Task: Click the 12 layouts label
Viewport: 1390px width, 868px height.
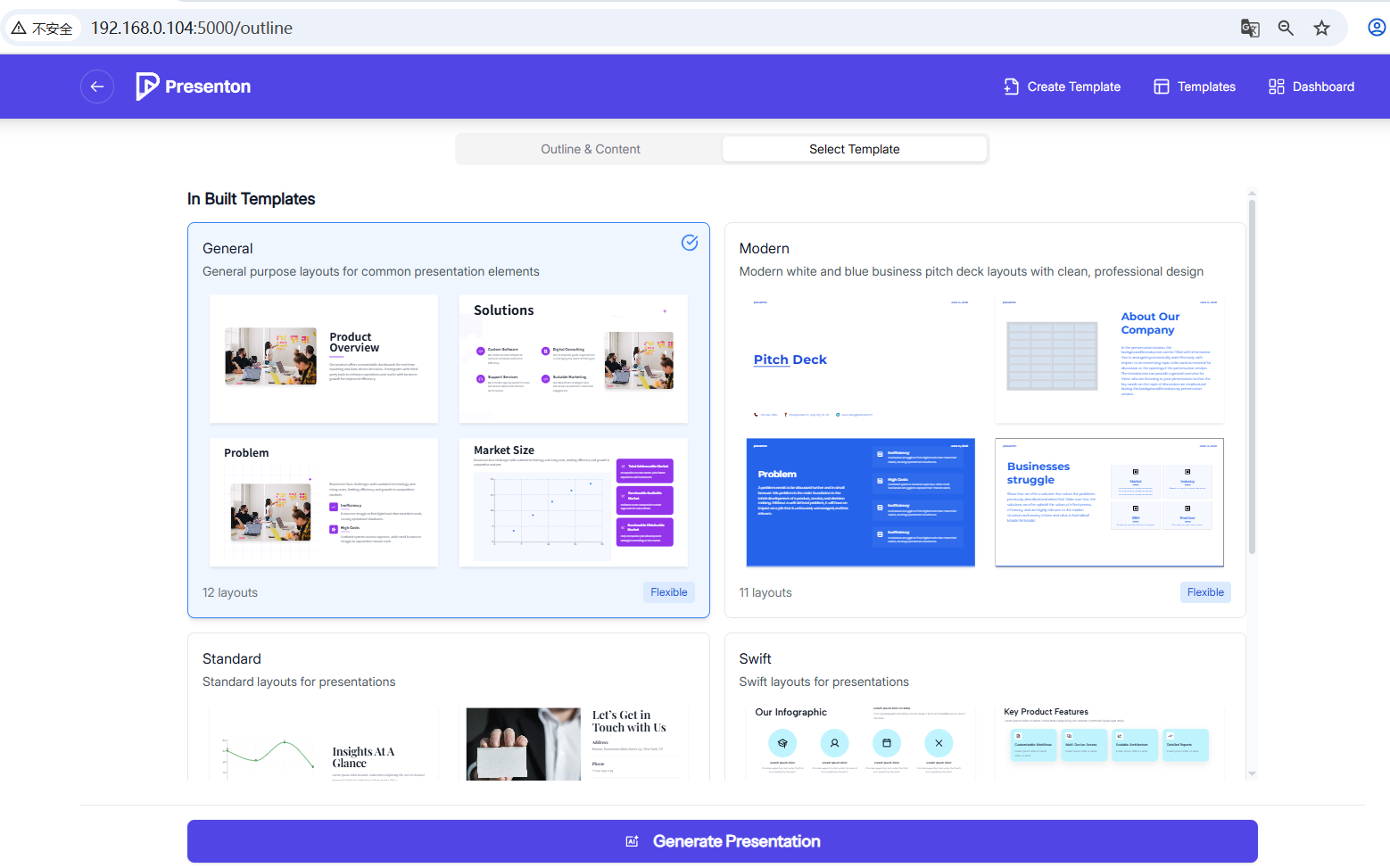Action: pos(230,592)
